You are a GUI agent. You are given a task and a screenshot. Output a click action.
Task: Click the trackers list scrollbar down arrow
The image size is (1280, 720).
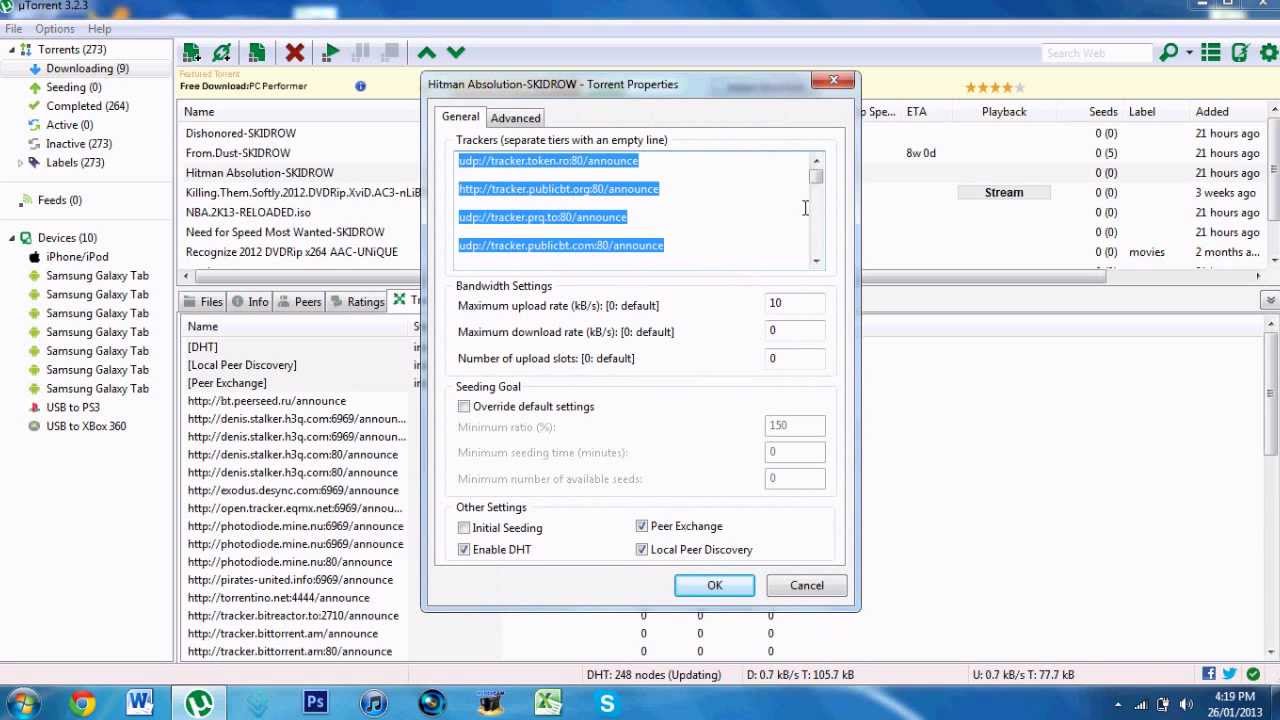(817, 261)
